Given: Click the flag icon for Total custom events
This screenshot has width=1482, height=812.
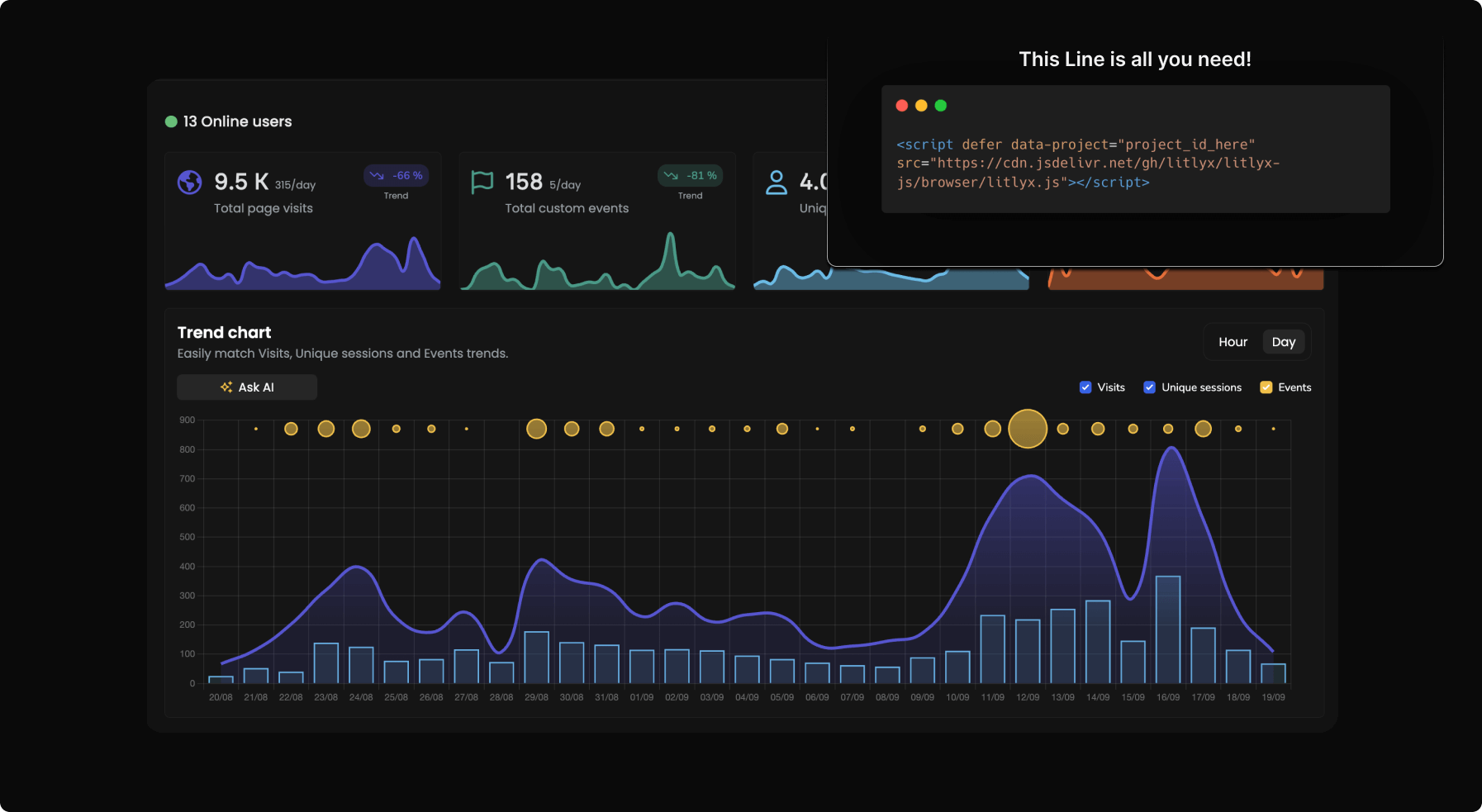Looking at the screenshot, I should 482,182.
